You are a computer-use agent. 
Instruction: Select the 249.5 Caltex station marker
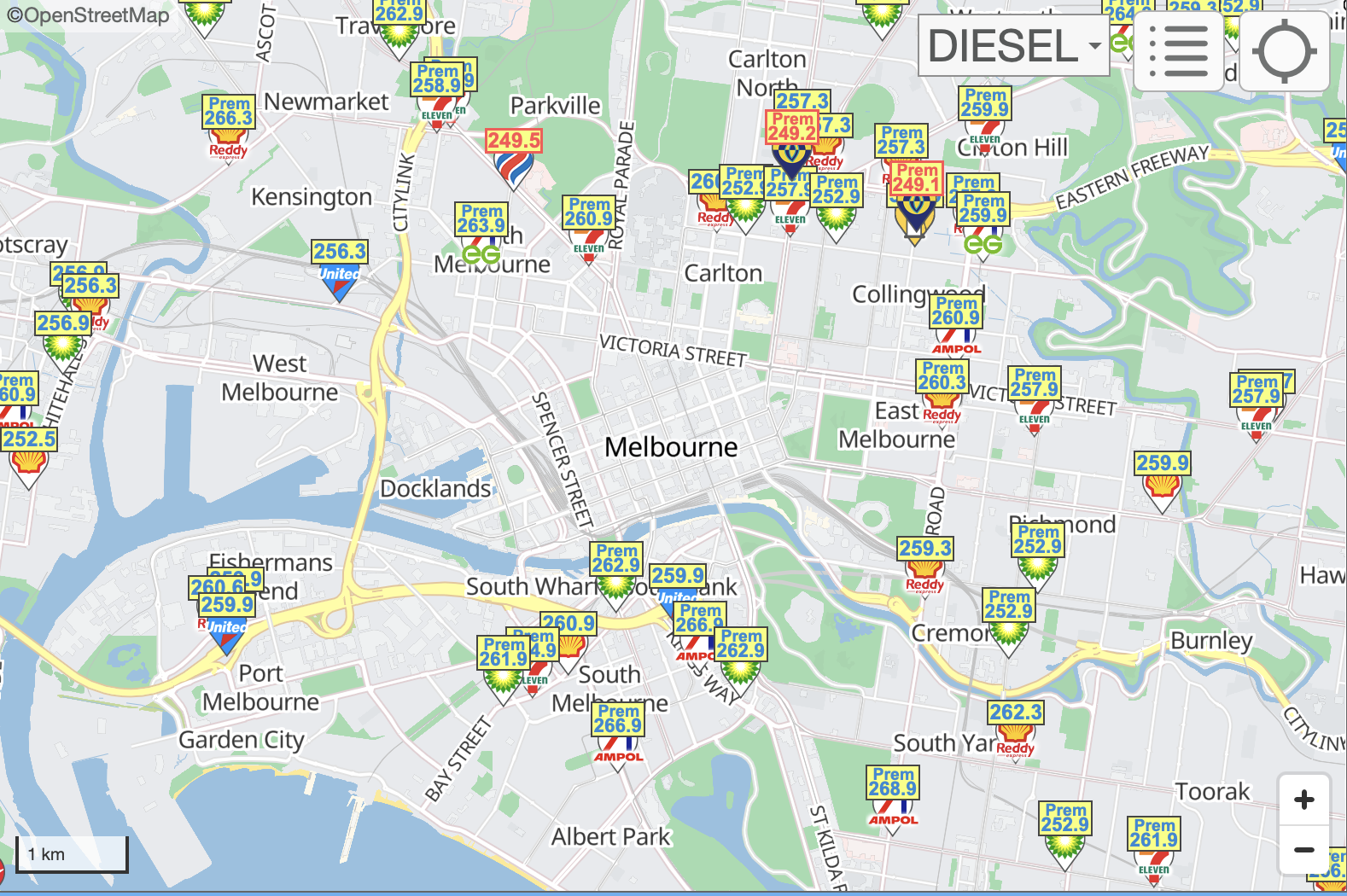click(x=514, y=160)
